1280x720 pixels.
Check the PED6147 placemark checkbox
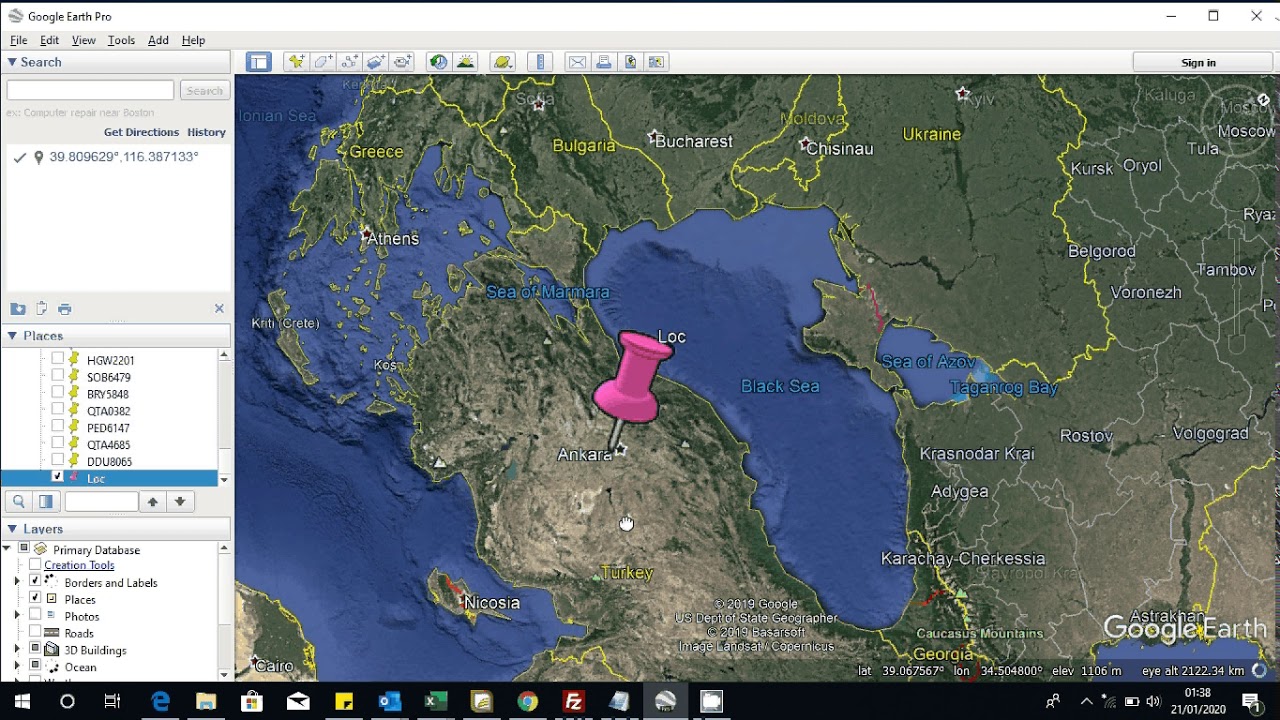point(58,426)
